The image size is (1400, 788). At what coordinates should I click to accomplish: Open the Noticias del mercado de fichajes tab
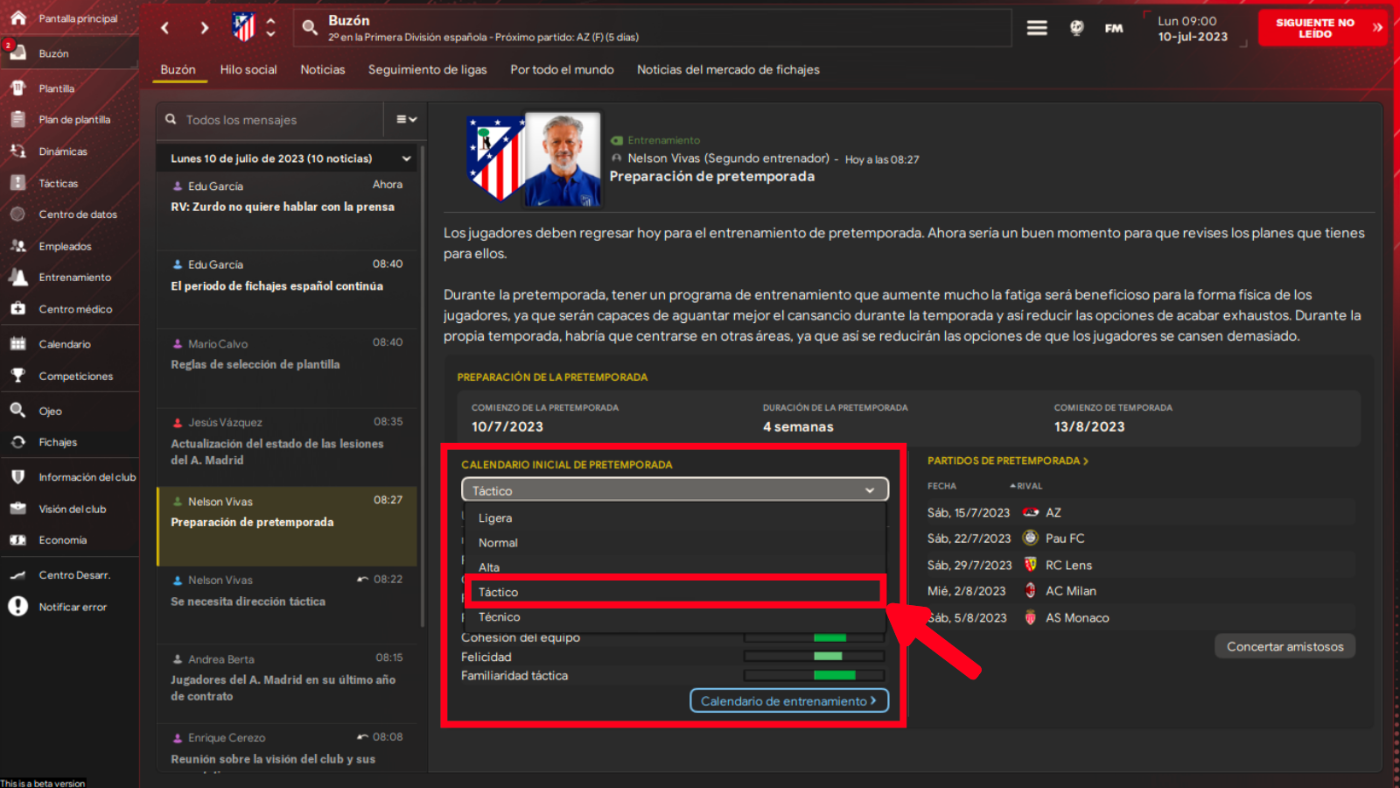click(x=728, y=70)
